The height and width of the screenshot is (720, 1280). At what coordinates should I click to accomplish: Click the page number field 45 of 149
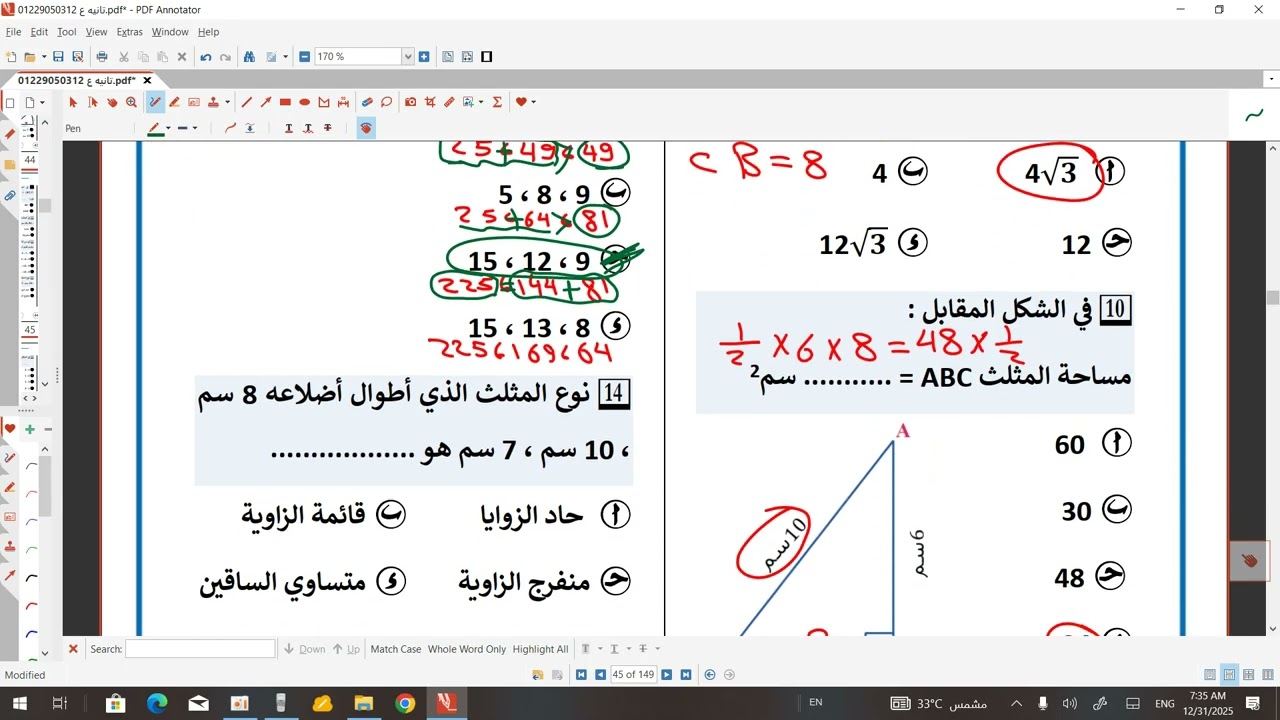633,675
